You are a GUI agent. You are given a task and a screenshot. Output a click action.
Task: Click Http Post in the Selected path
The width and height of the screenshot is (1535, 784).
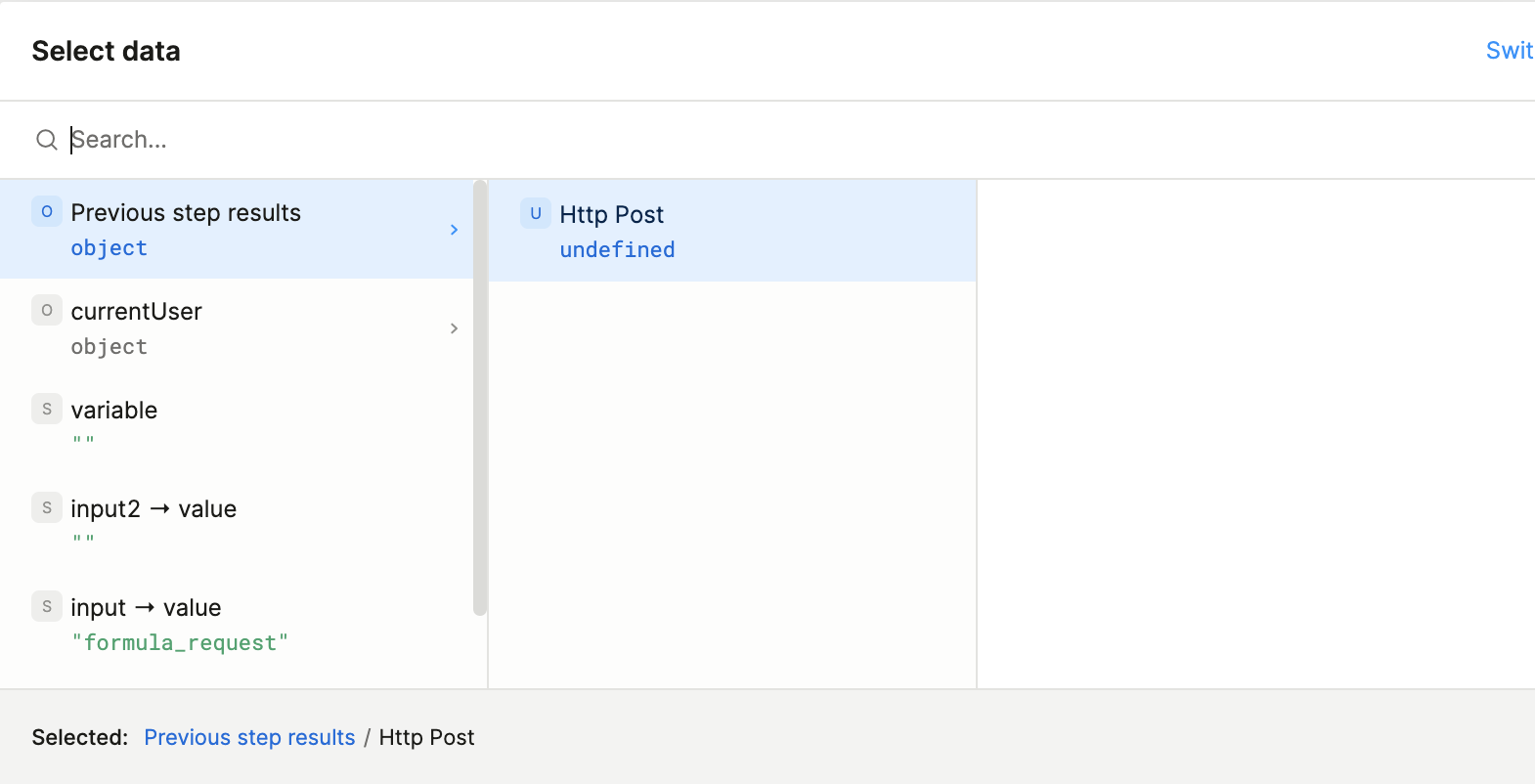426,737
